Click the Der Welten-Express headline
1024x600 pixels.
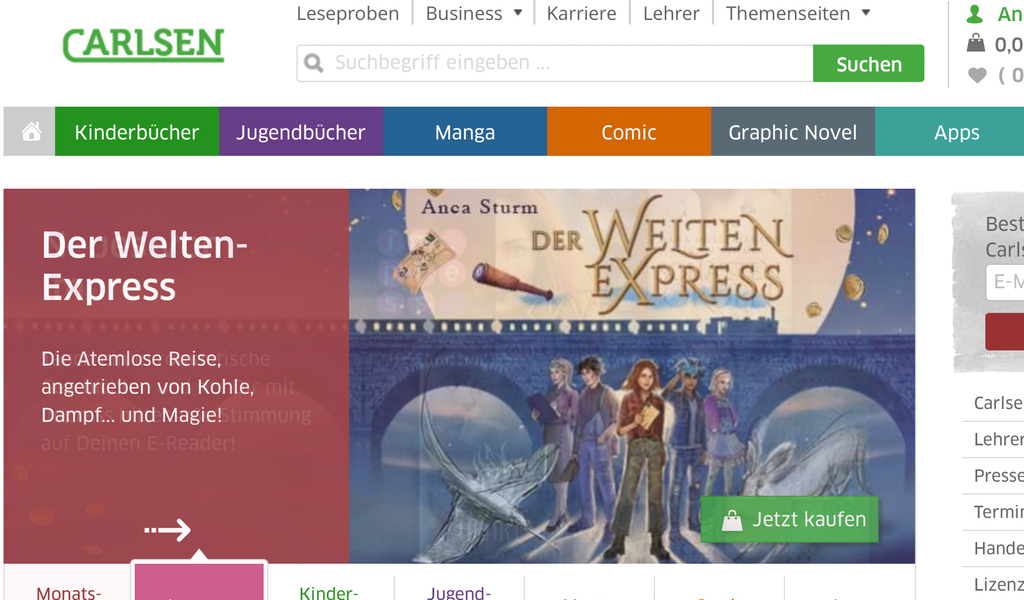tap(144, 266)
